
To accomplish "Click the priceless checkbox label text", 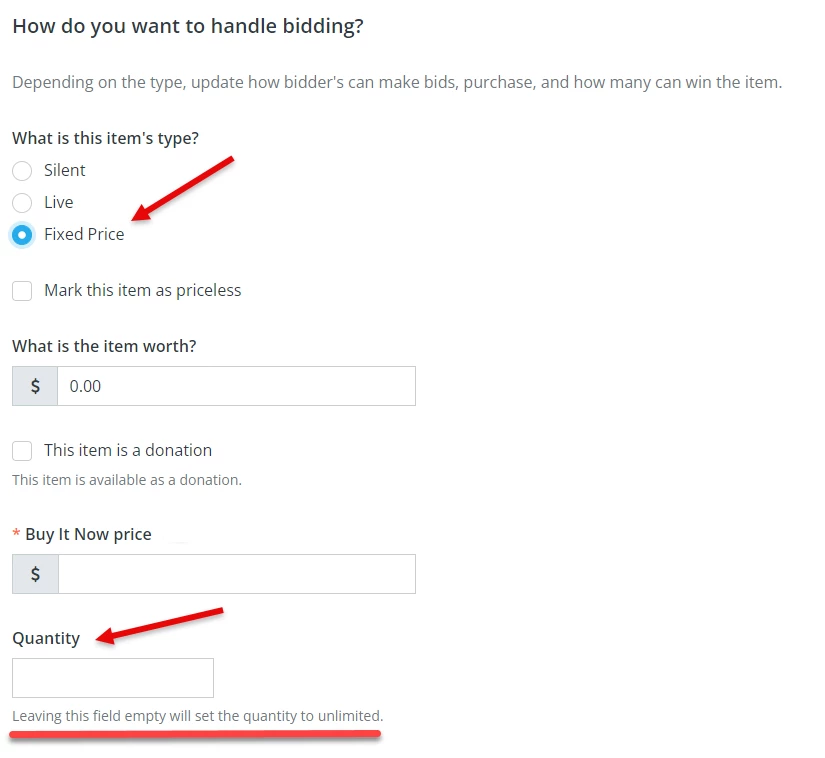I will tap(141, 290).
